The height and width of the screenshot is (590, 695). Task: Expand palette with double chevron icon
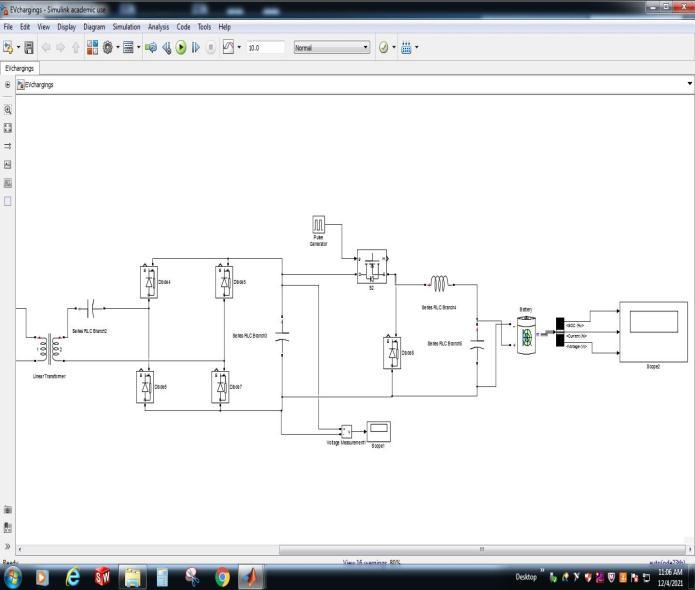[x=8, y=546]
